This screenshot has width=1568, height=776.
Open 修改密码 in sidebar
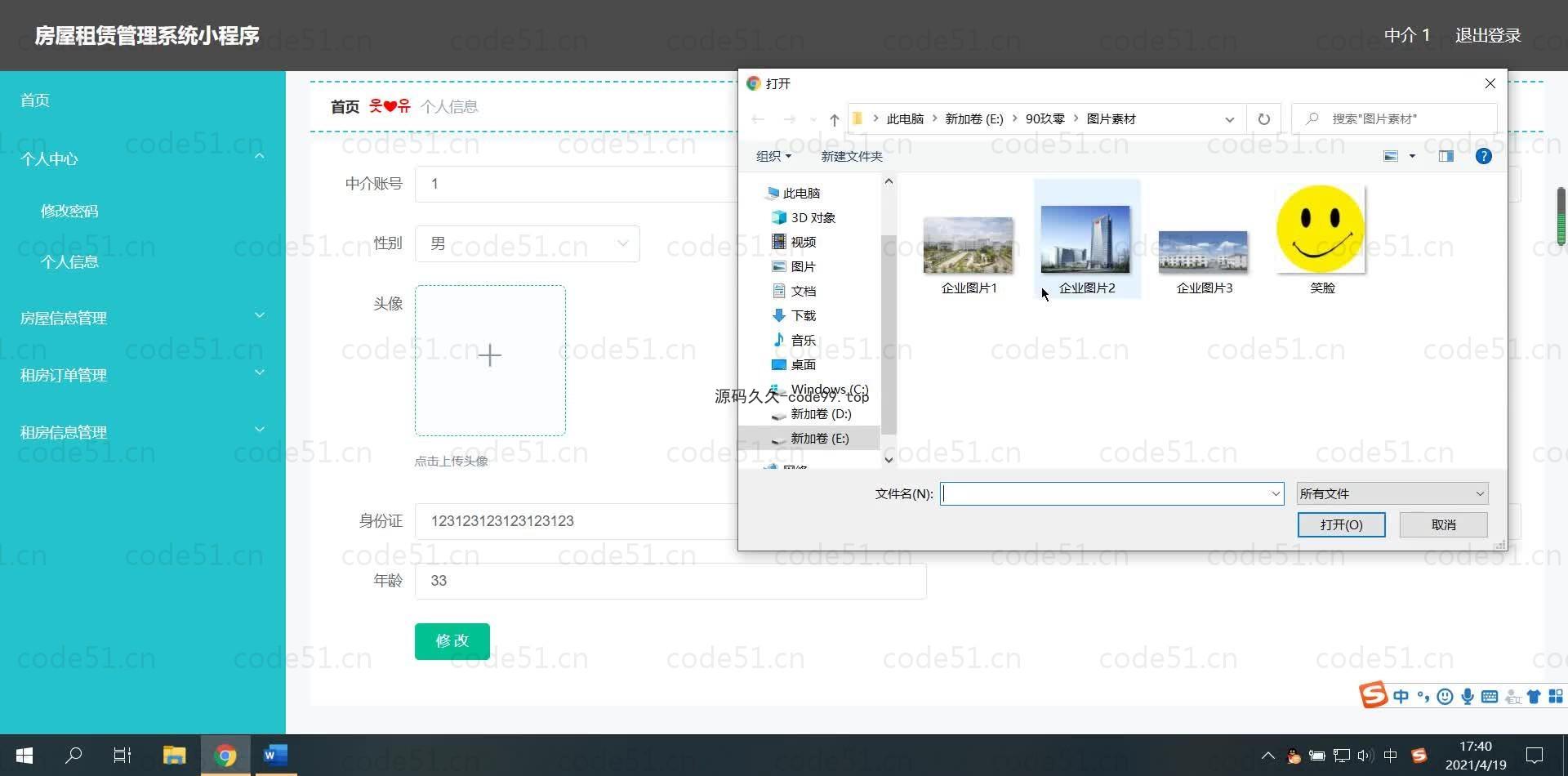(69, 211)
